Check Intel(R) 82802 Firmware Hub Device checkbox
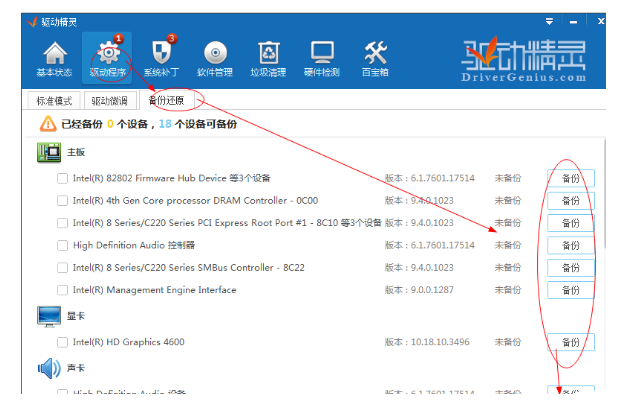Viewport: 632px width, 405px height. coord(63,178)
